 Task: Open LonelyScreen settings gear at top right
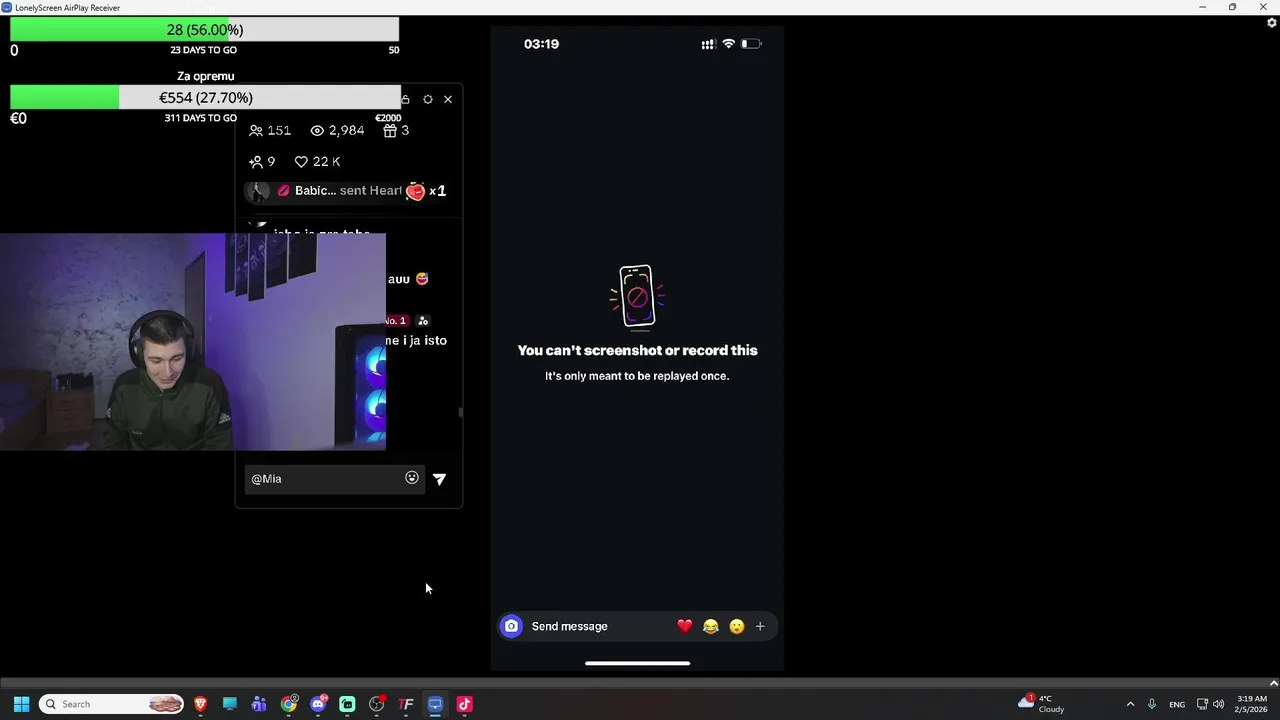[1271, 22]
